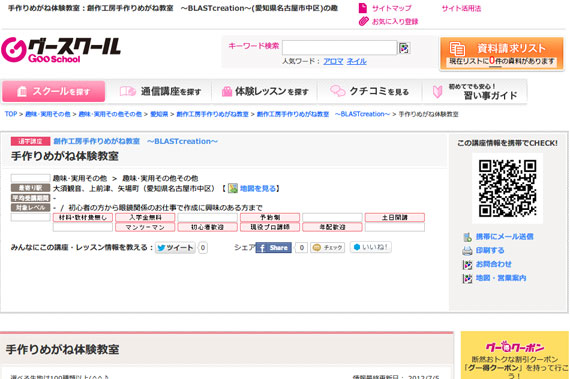
Task: Click the 手作りめがね体験教室 section heading
Action: coord(63,350)
